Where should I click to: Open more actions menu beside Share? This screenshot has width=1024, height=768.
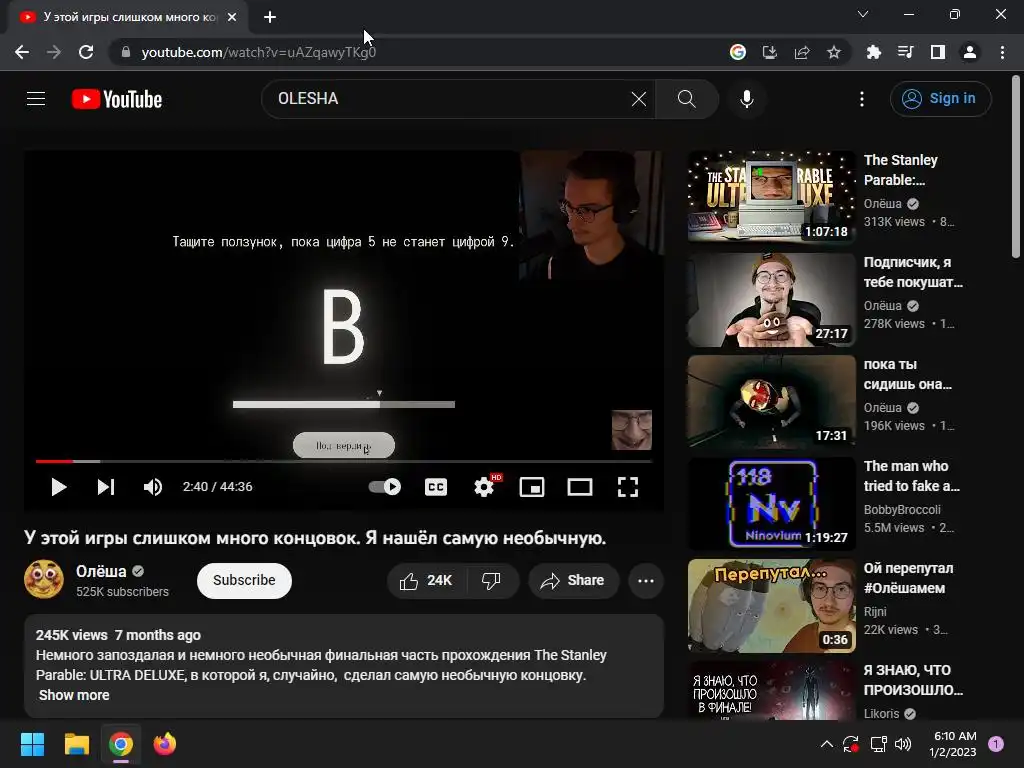pos(646,581)
